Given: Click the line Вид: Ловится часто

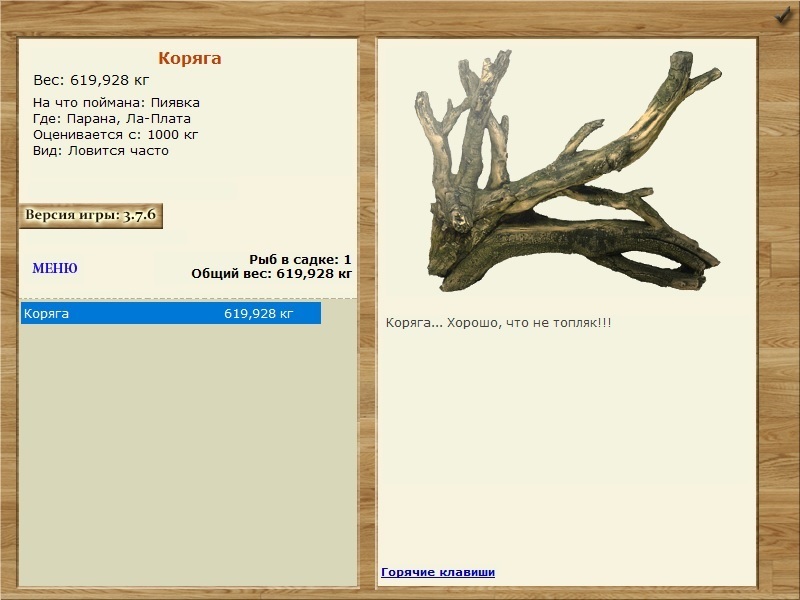Looking at the screenshot, I should (101, 151).
